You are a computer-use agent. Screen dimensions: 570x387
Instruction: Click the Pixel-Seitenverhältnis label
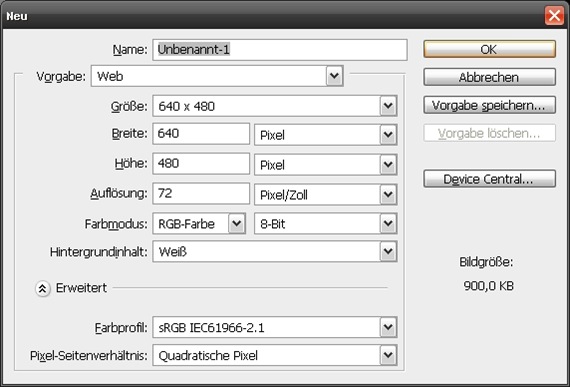pos(89,355)
